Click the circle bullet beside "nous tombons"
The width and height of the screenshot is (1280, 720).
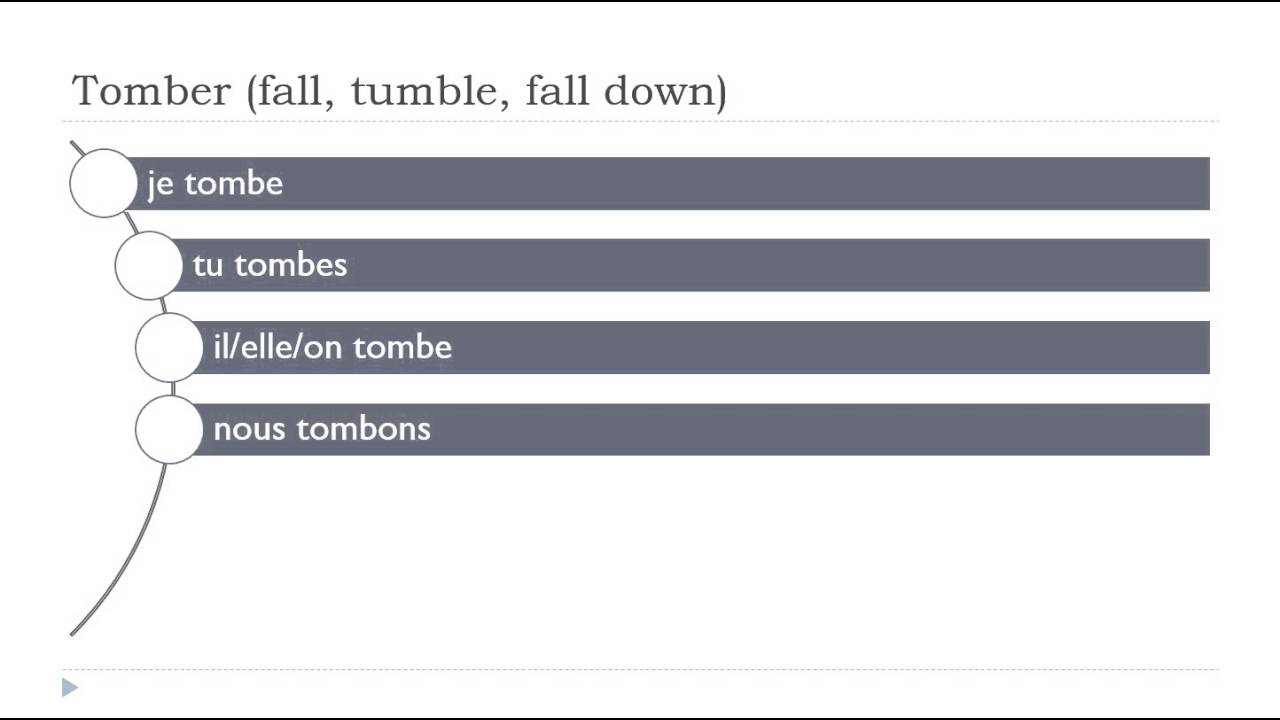pos(168,429)
